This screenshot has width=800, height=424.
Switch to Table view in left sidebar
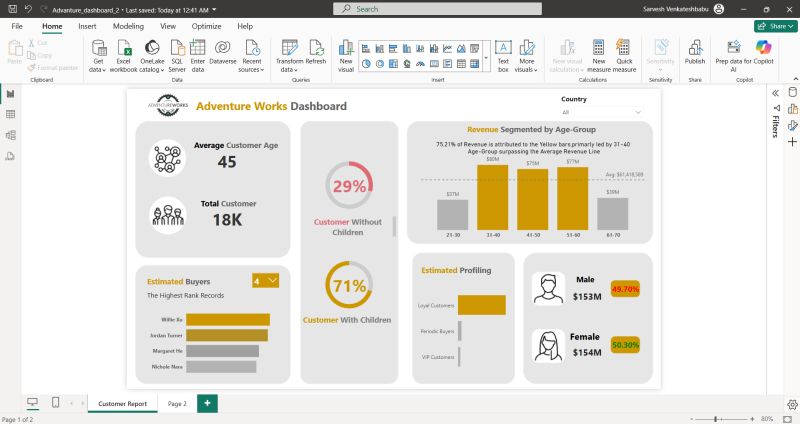[x=10, y=114]
